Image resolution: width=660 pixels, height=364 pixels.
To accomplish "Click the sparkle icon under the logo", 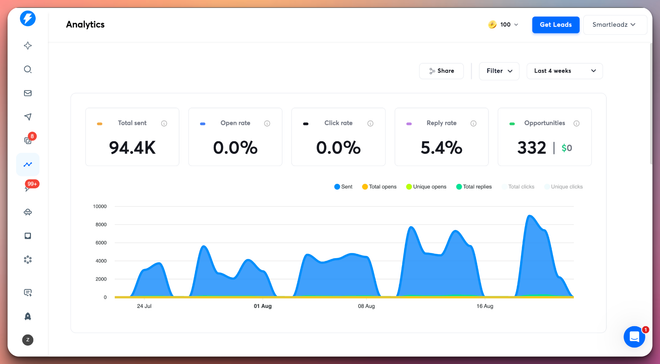I will tap(28, 45).
